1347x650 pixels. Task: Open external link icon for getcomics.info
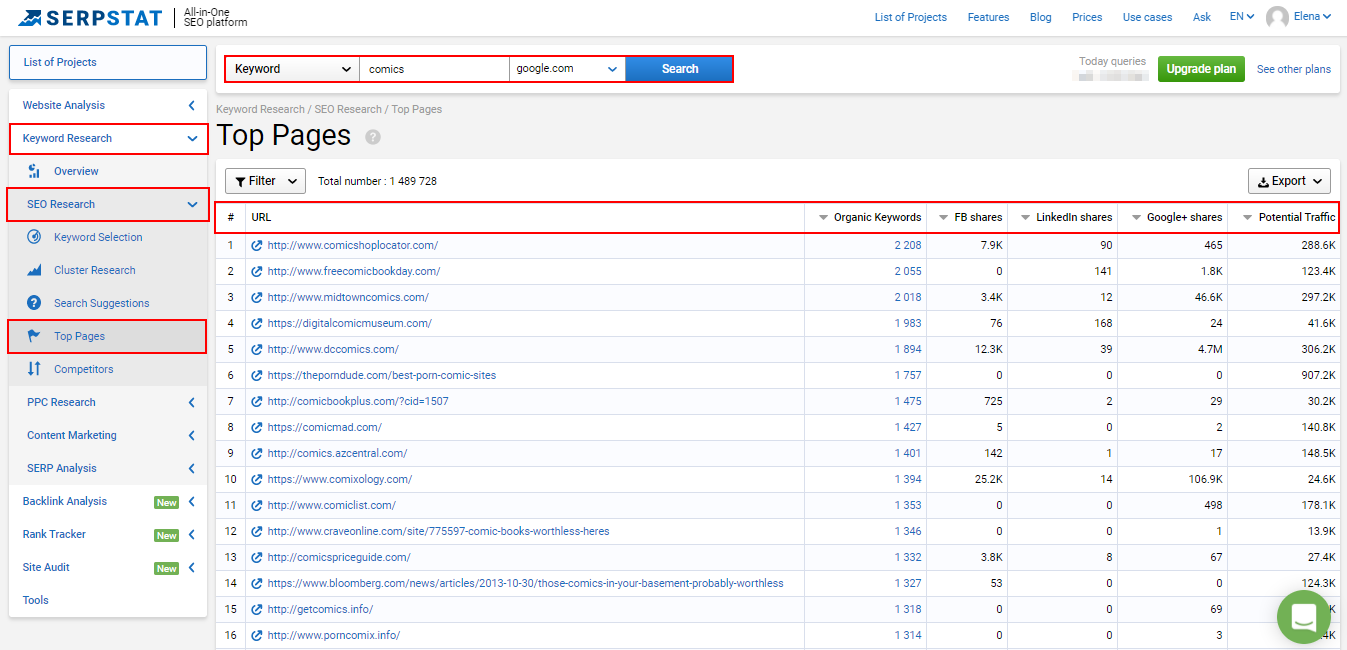tap(257, 609)
